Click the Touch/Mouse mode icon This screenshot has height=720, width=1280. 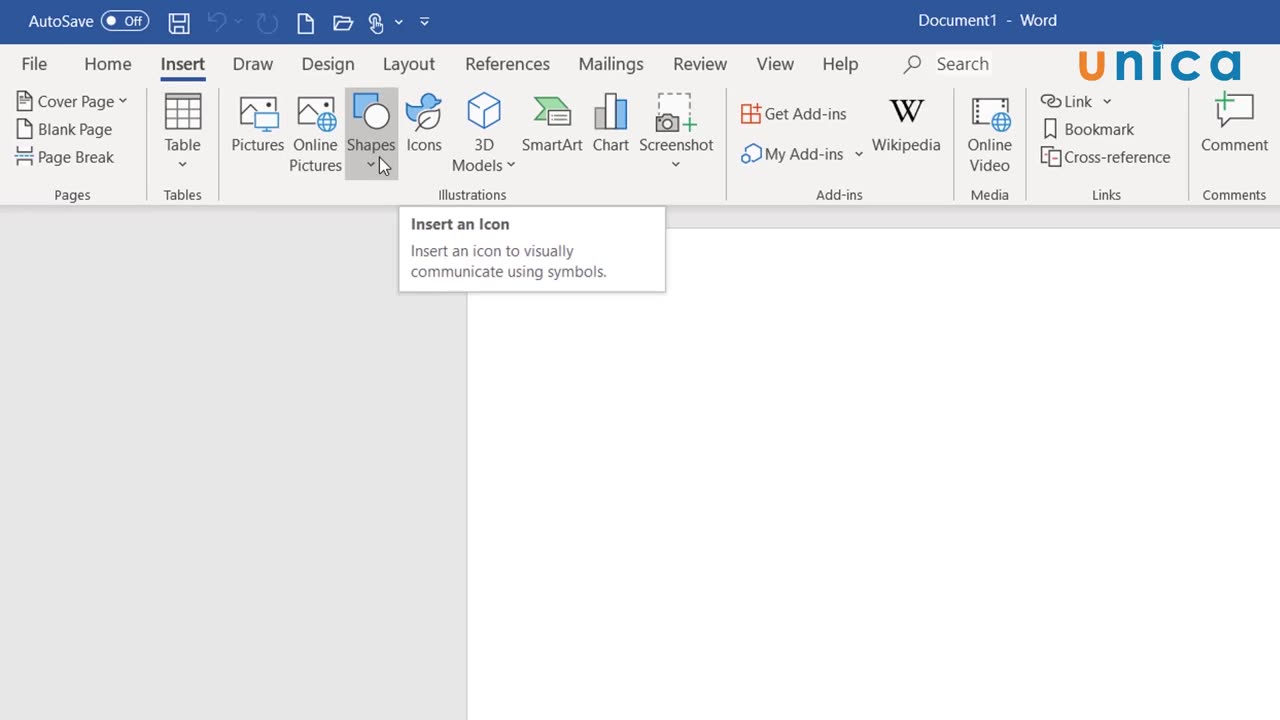376,22
